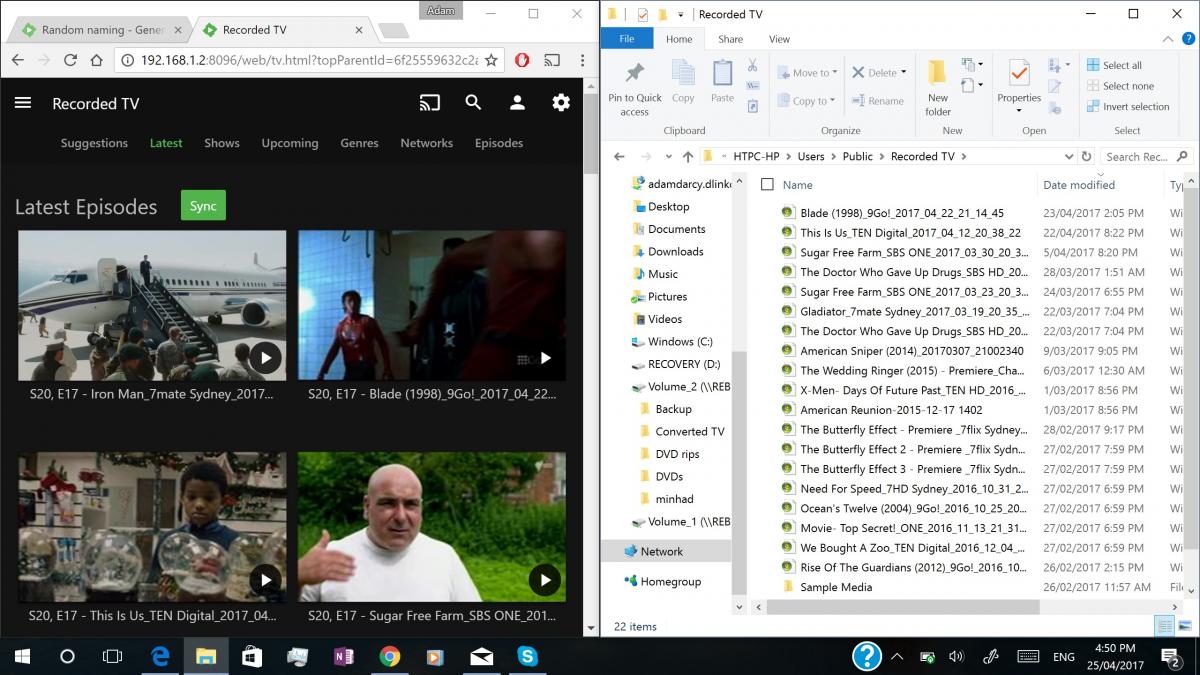Open Emby settings gear icon

[x=561, y=103]
